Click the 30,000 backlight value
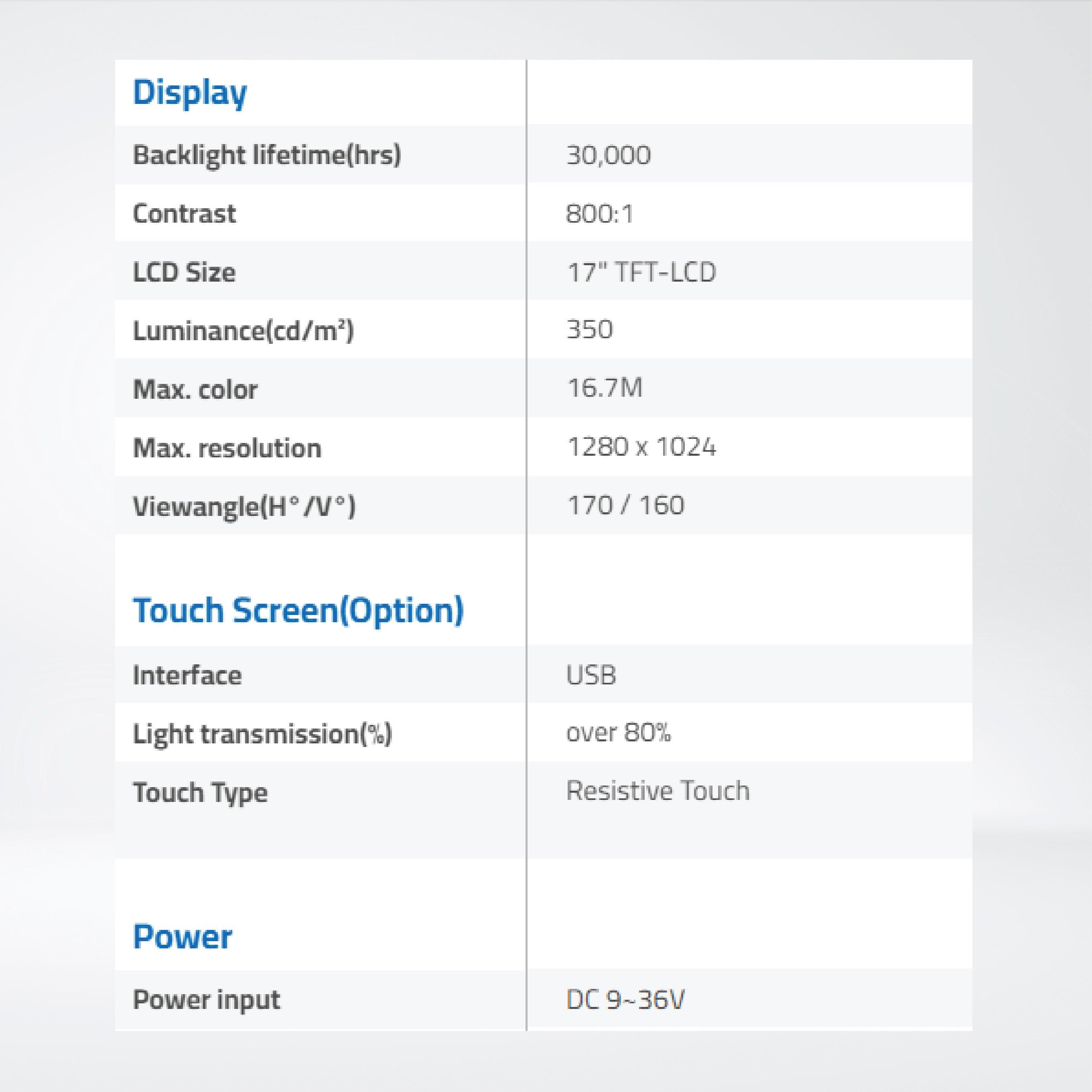 point(609,155)
